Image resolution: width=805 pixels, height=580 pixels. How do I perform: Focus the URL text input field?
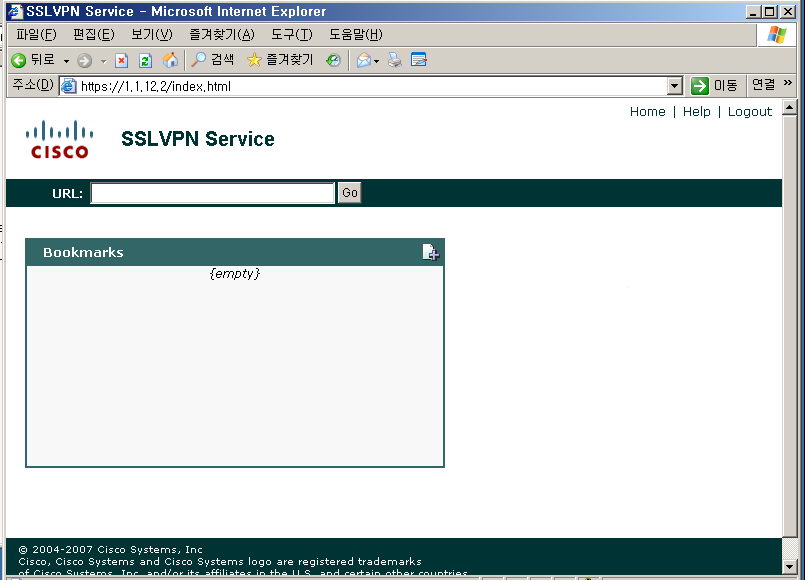213,193
